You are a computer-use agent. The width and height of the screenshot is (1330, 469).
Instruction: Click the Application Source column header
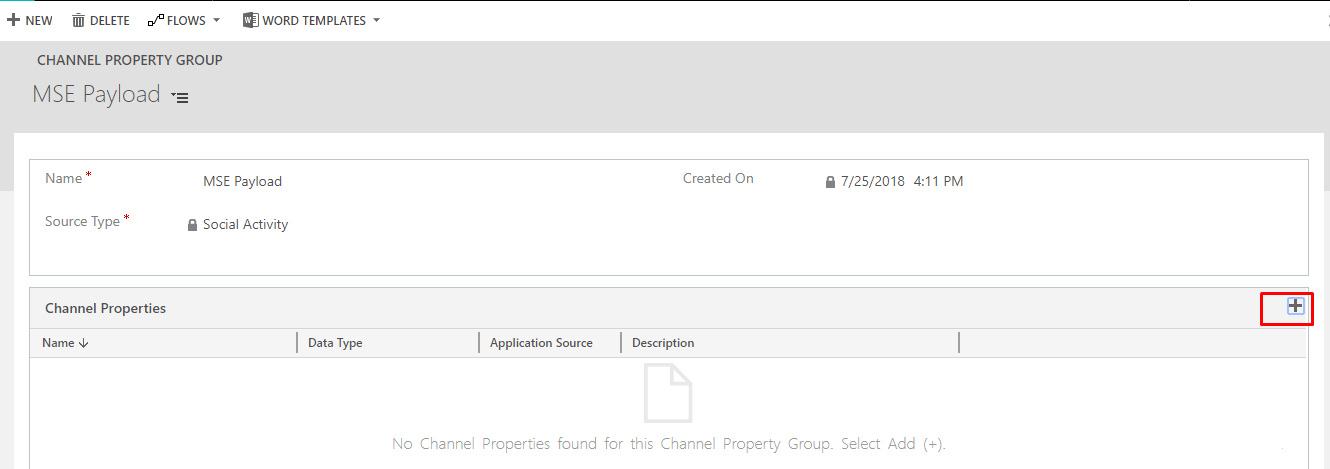point(541,343)
